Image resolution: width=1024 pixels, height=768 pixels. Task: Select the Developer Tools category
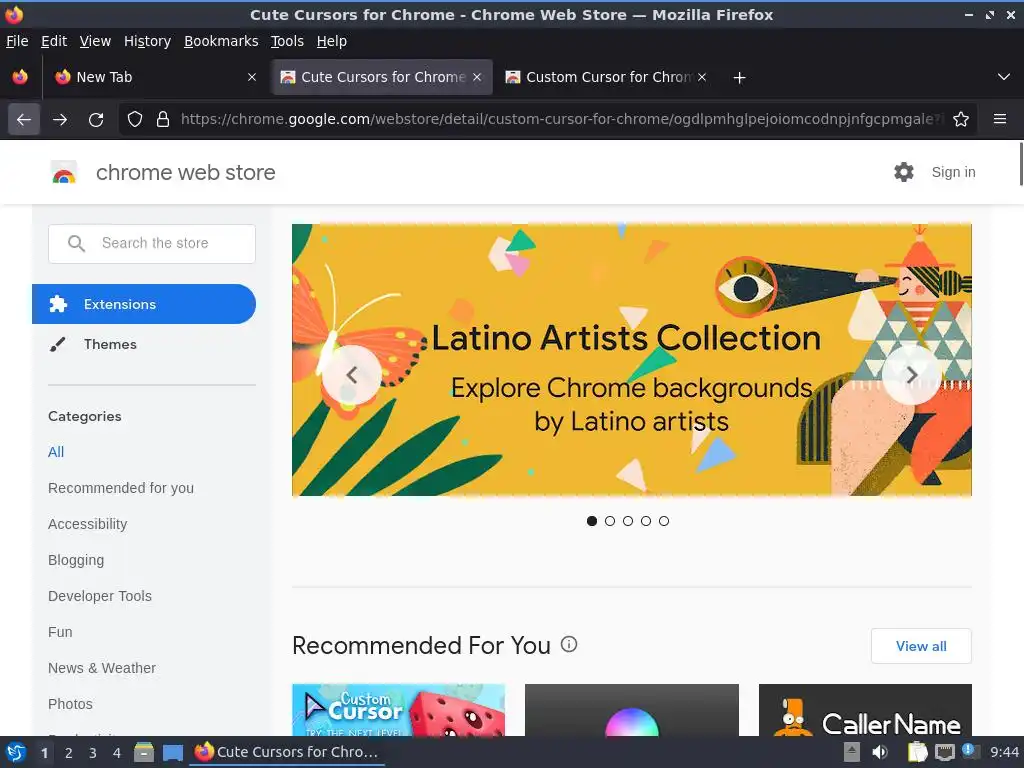pos(100,596)
